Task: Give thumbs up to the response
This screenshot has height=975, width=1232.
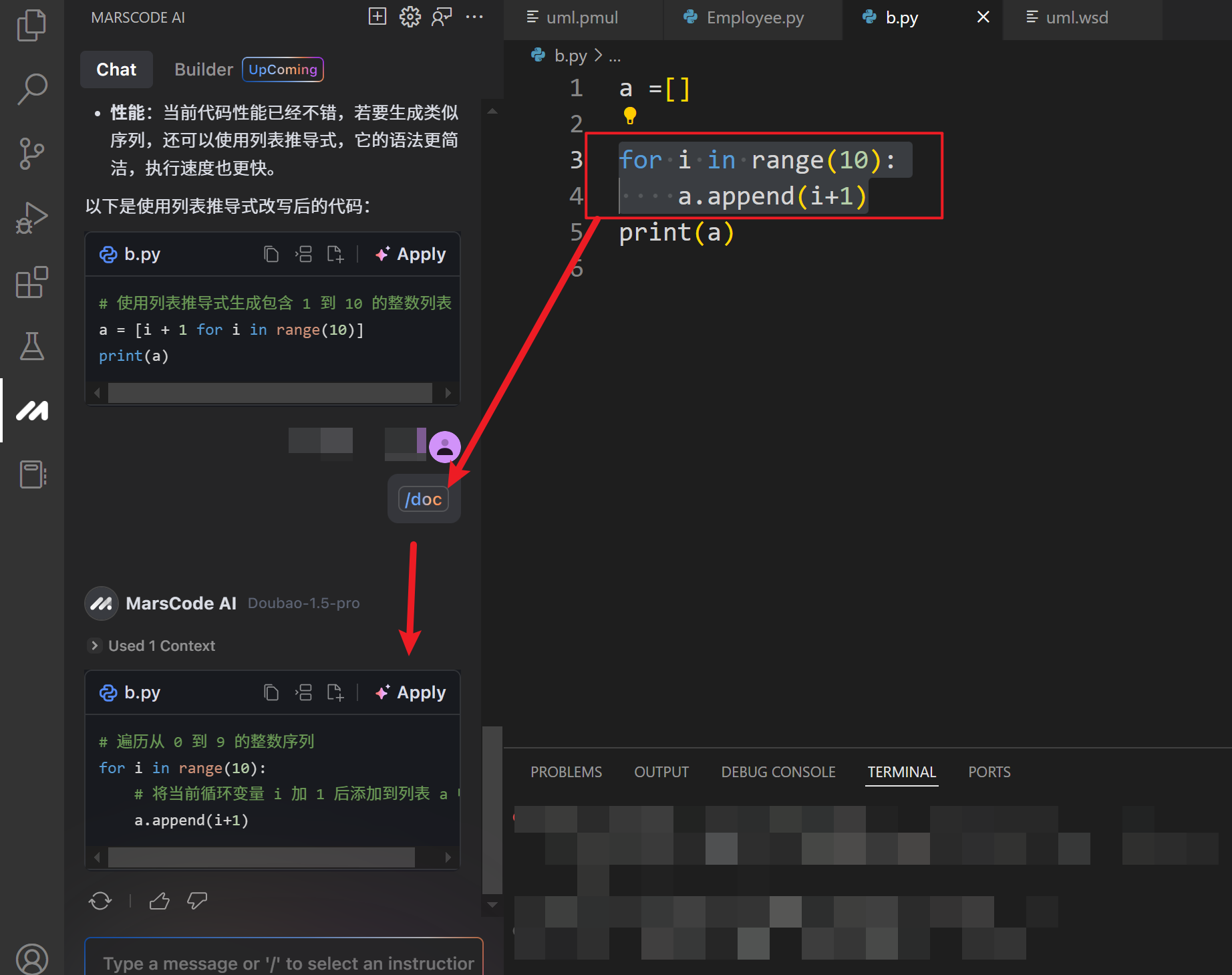Action: click(159, 901)
